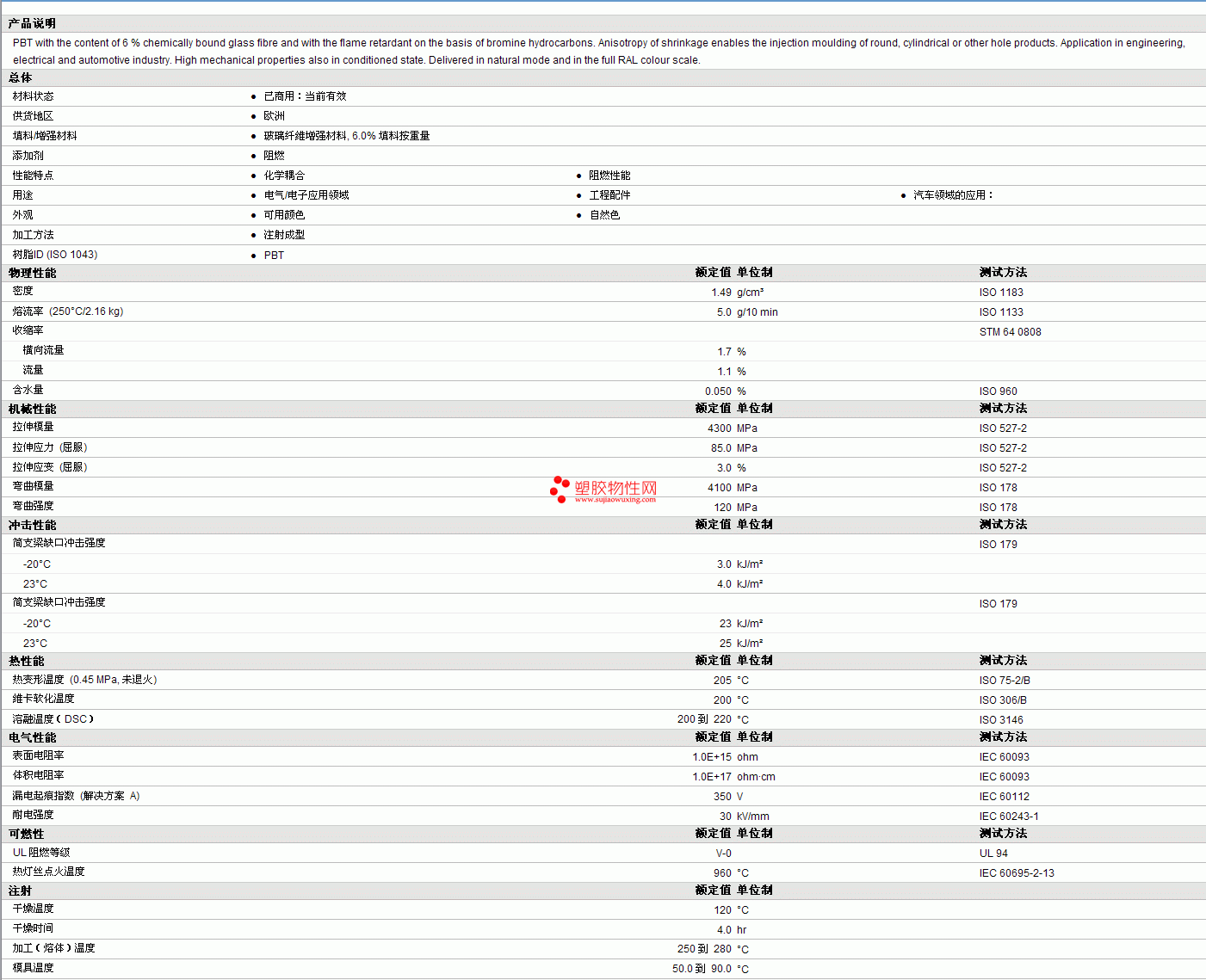Select the 物理性能 section heading
Viewport: 1206px width, 980px height.
click(x=32, y=273)
